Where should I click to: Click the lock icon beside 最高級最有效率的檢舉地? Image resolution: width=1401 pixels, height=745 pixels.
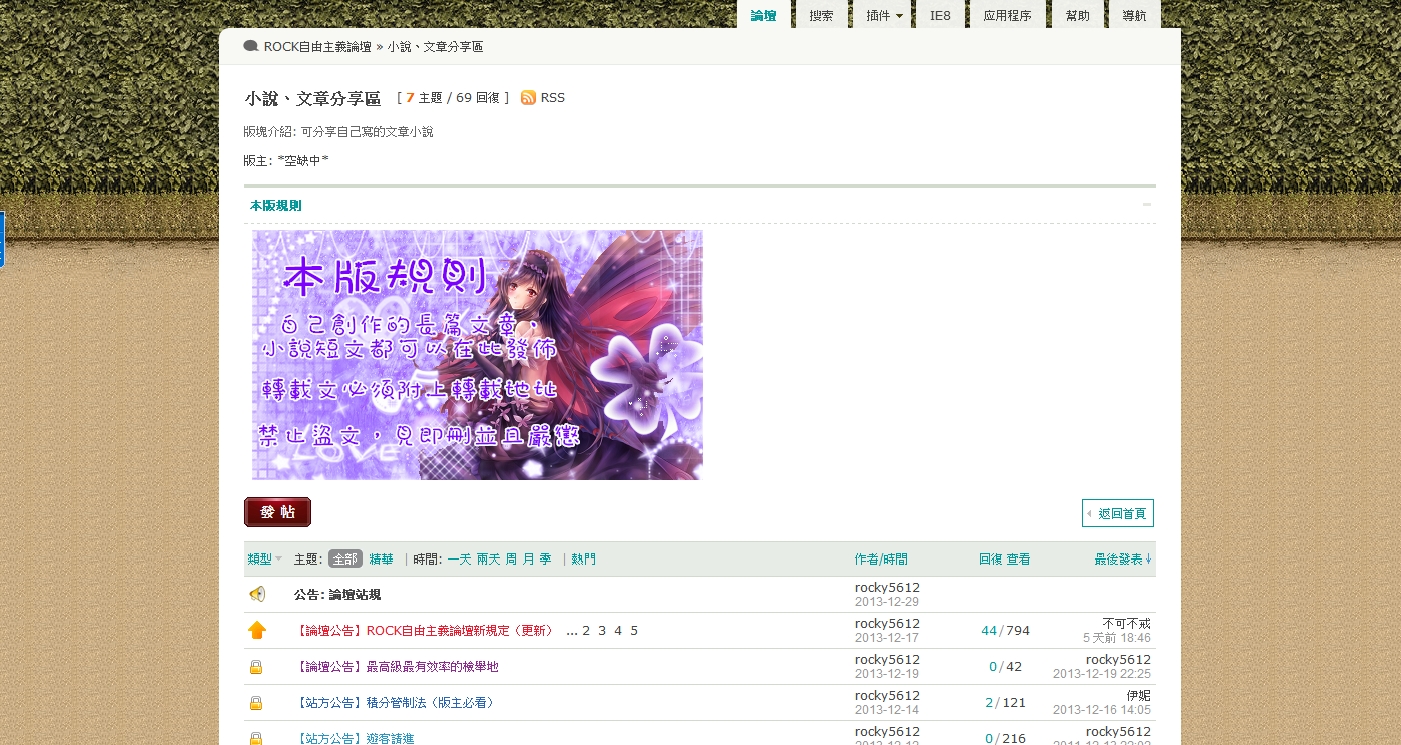coord(256,667)
